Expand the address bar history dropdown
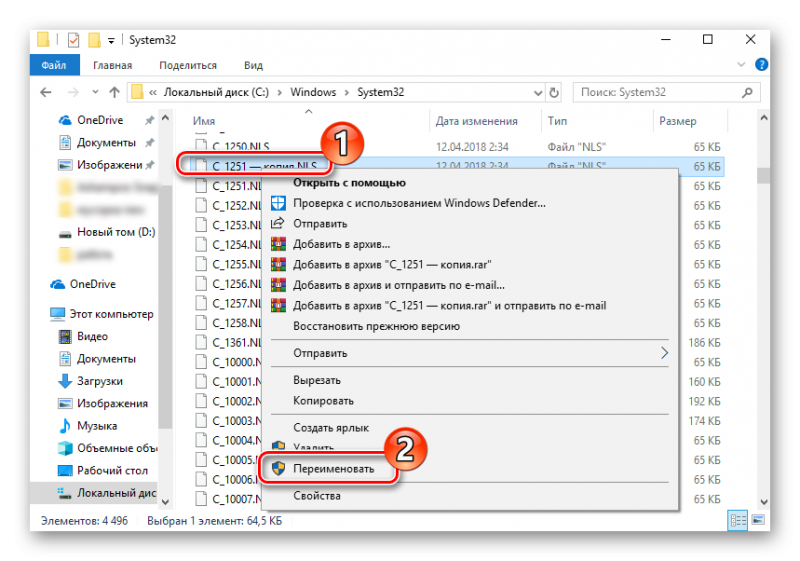This screenshot has height=561, width=800. coord(538,93)
